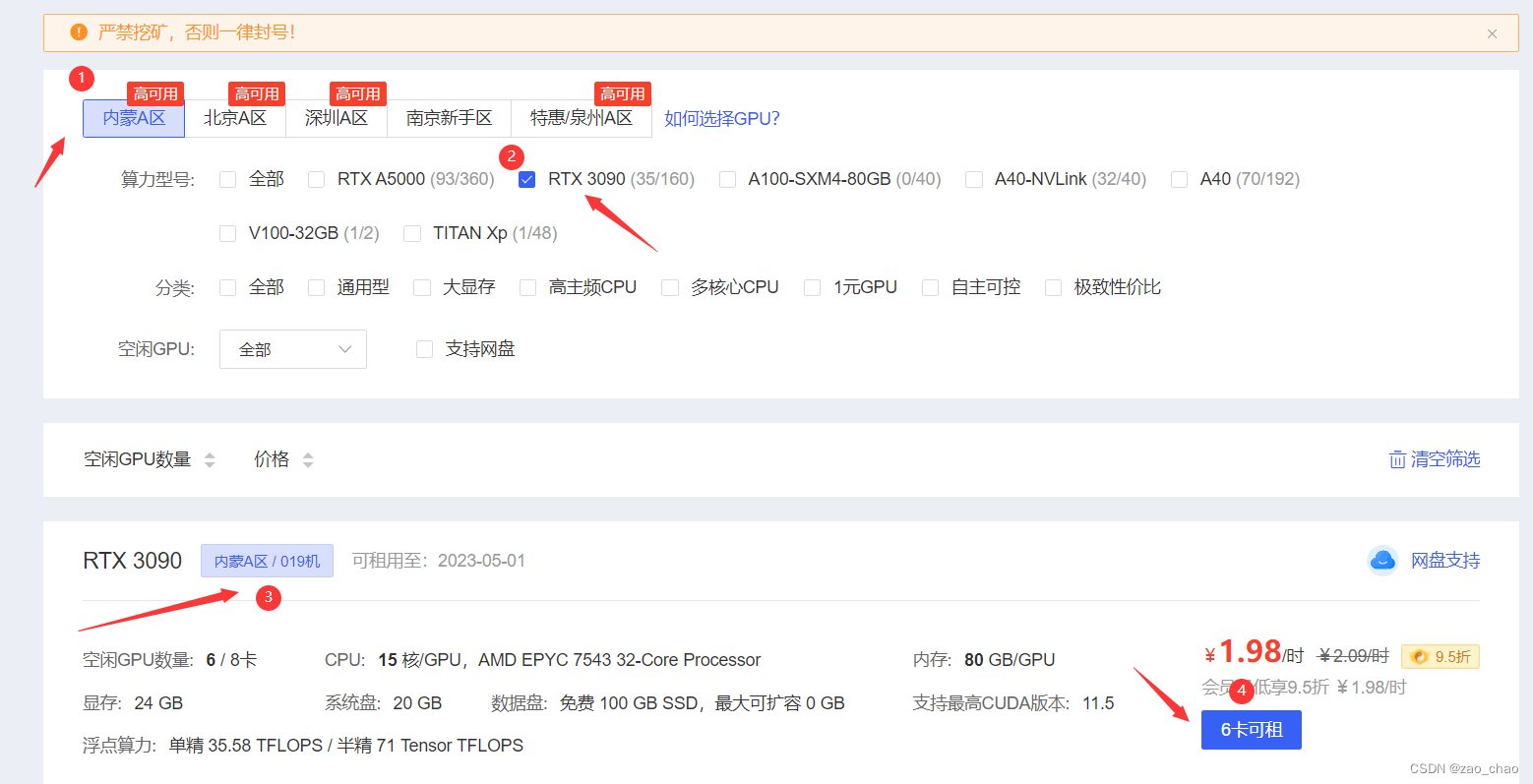Check the A40 (70/192) checkbox
Viewport: 1533px width, 784px height.
pos(1180,179)
